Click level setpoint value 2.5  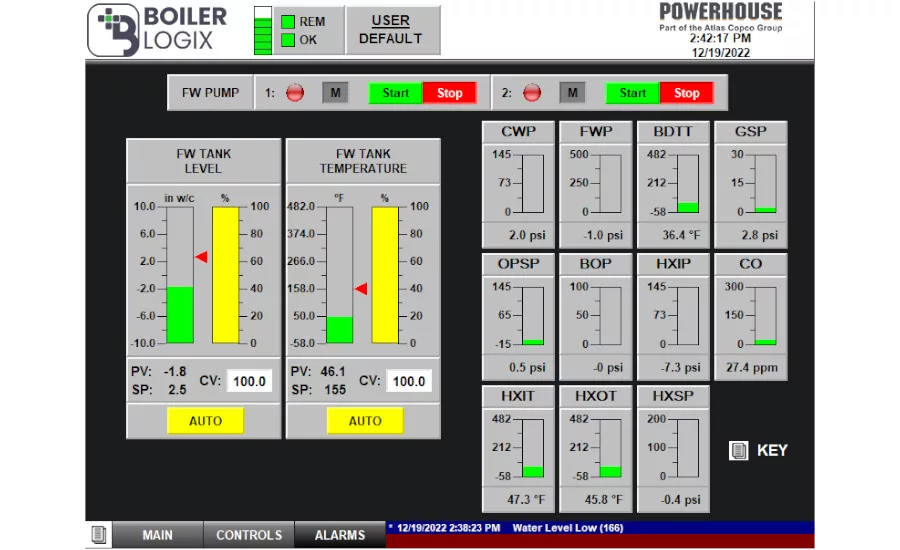pos(177,390)
